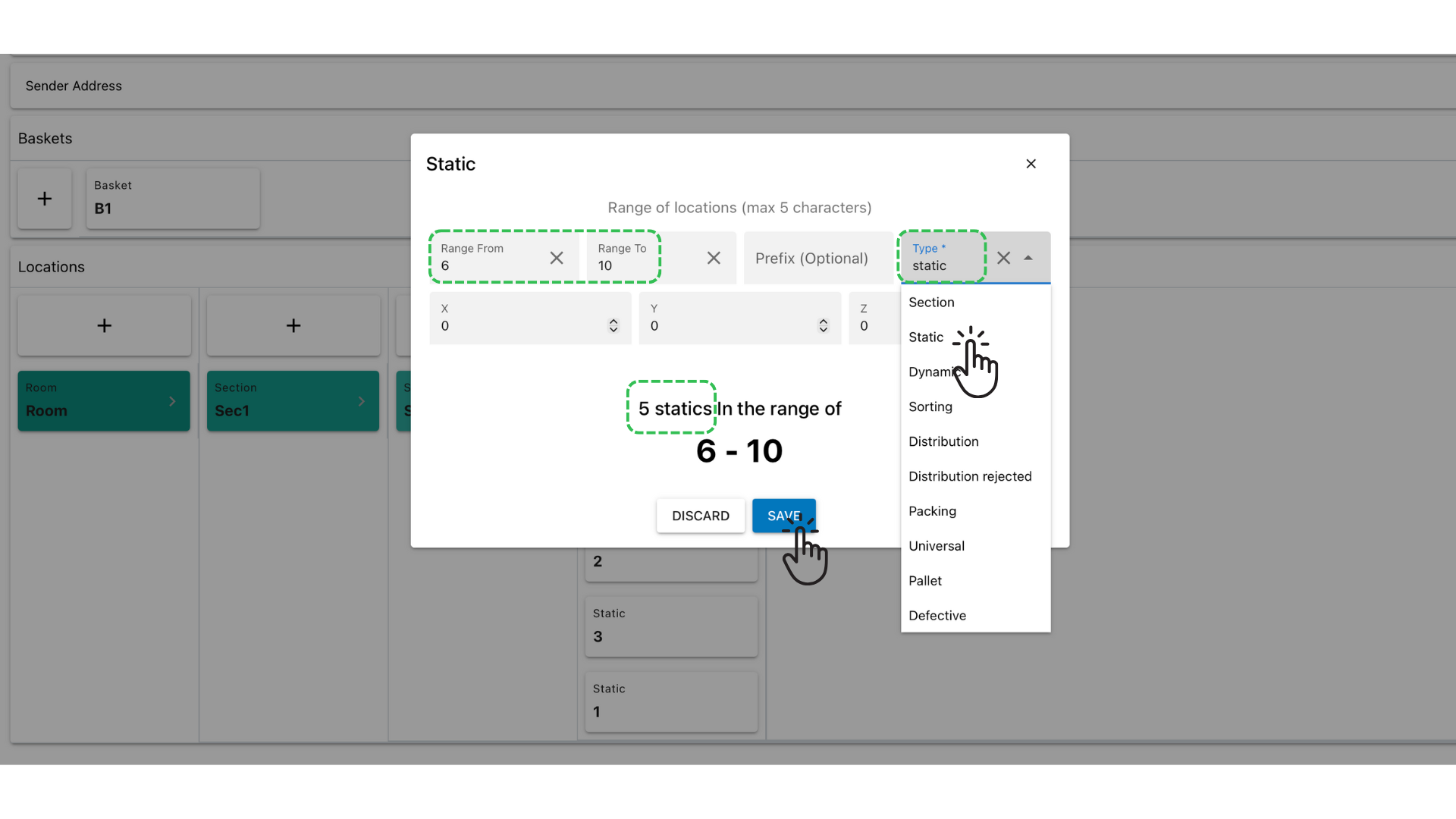
Task: Clear the Range To field value
Action: (714, 258)
